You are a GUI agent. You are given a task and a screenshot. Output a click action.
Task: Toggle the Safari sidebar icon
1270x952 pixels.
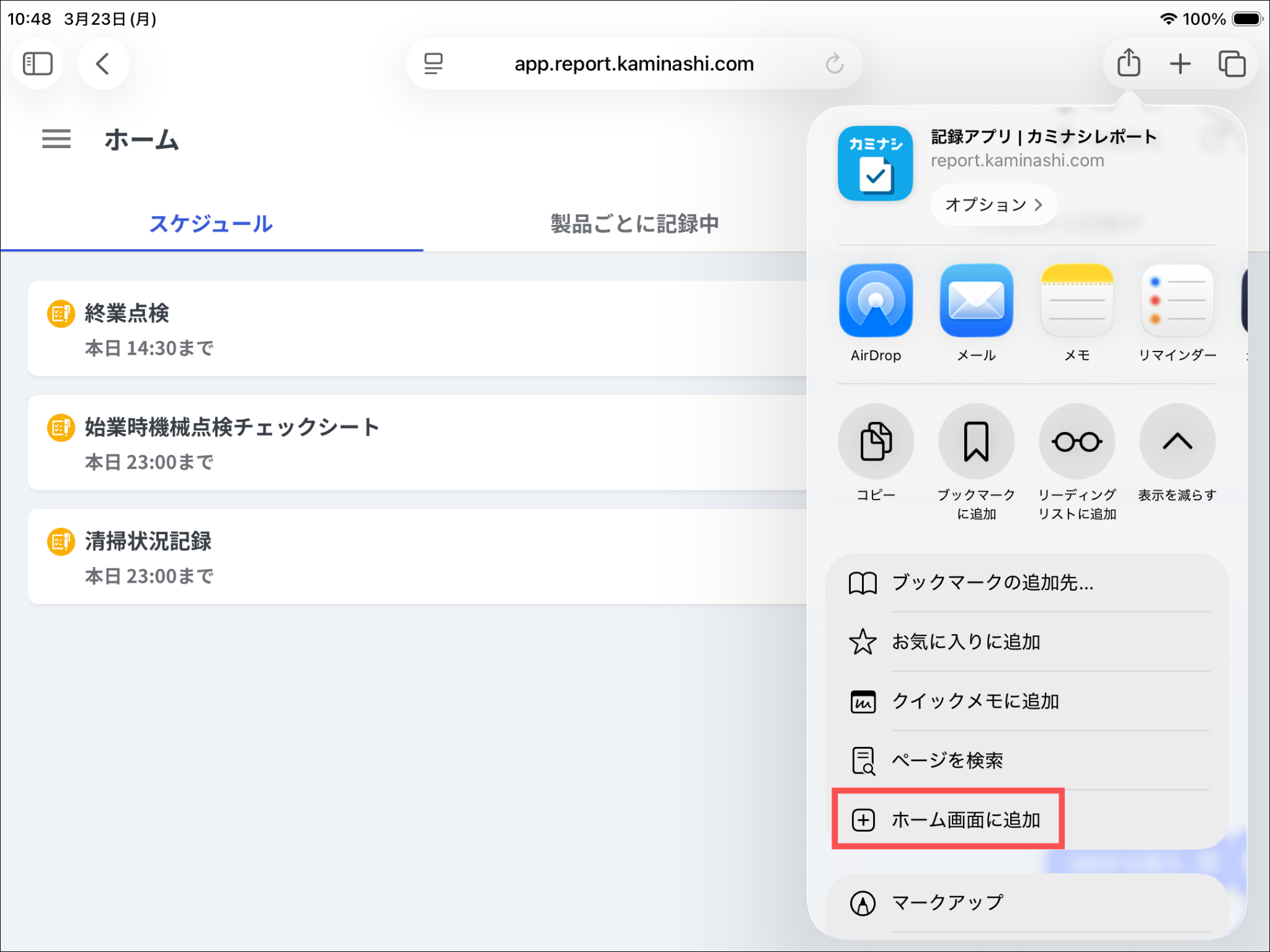(37, 64)
